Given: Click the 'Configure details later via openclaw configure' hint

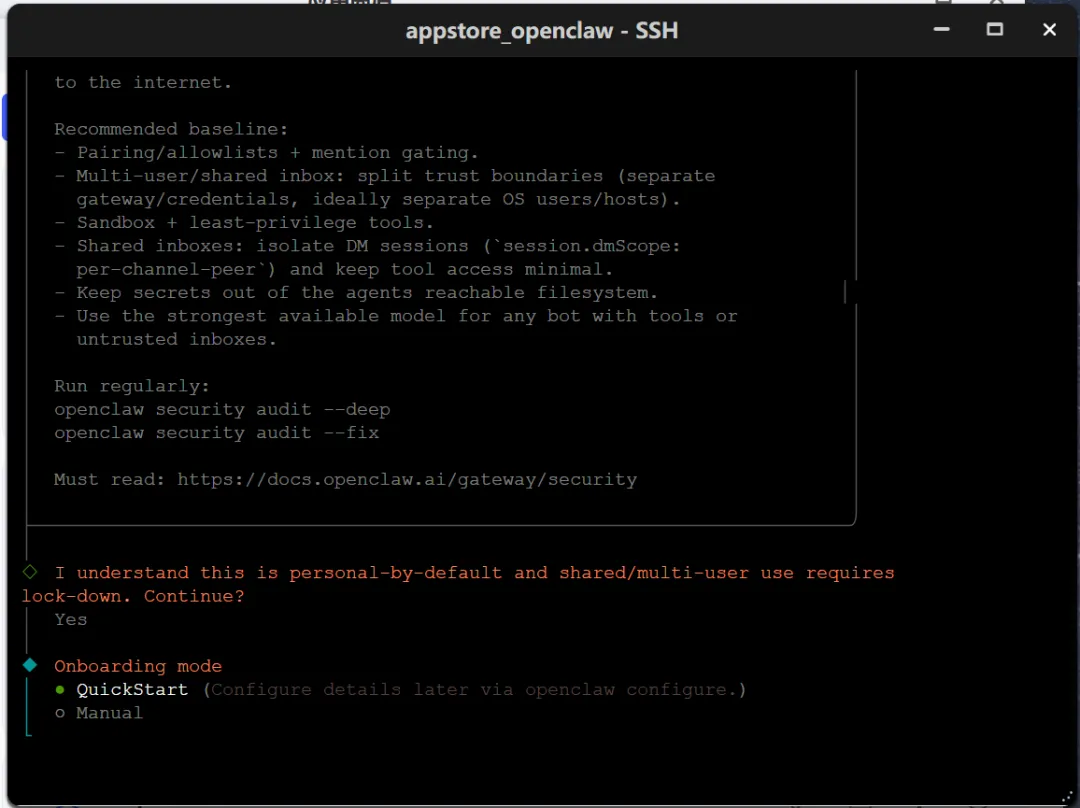Looking at the screenshot, I should click(475, 690).
